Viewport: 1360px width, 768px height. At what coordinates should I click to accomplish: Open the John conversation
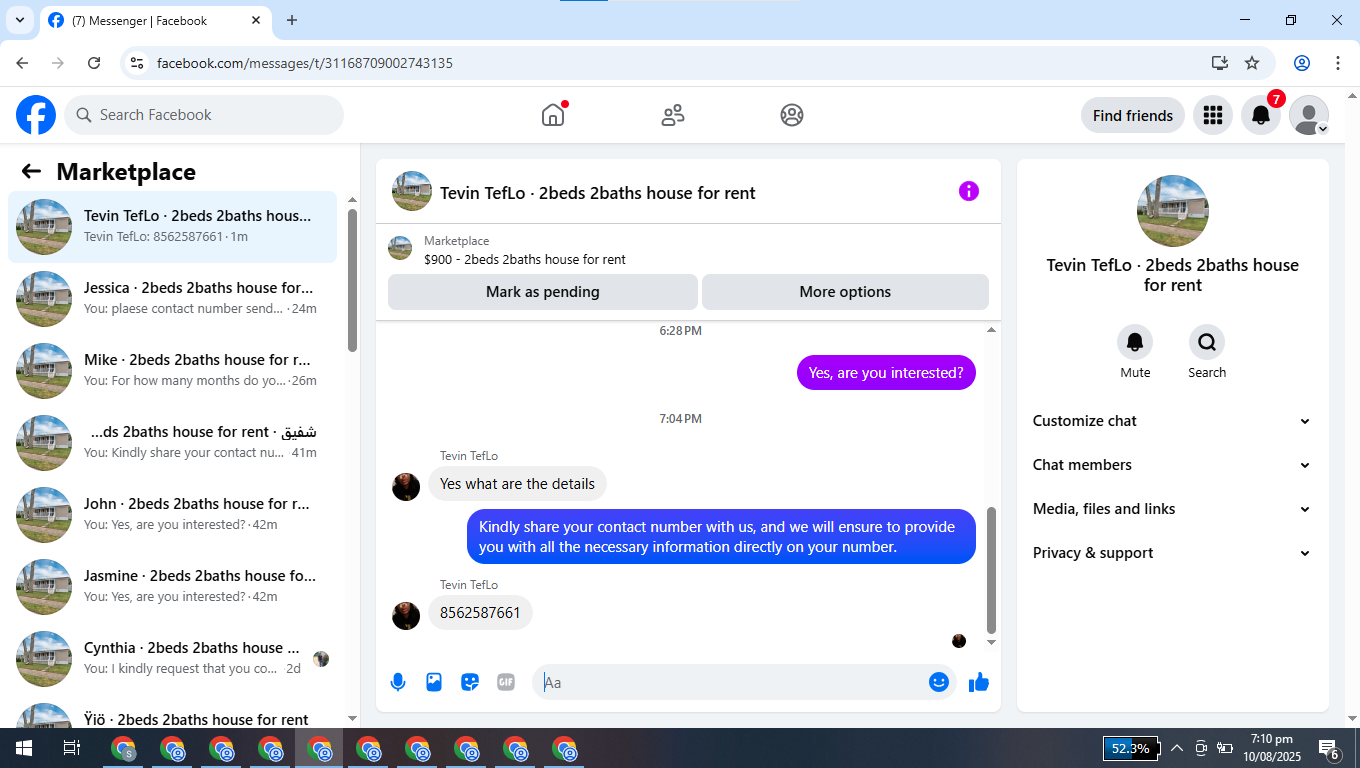[x=172, y=515]
